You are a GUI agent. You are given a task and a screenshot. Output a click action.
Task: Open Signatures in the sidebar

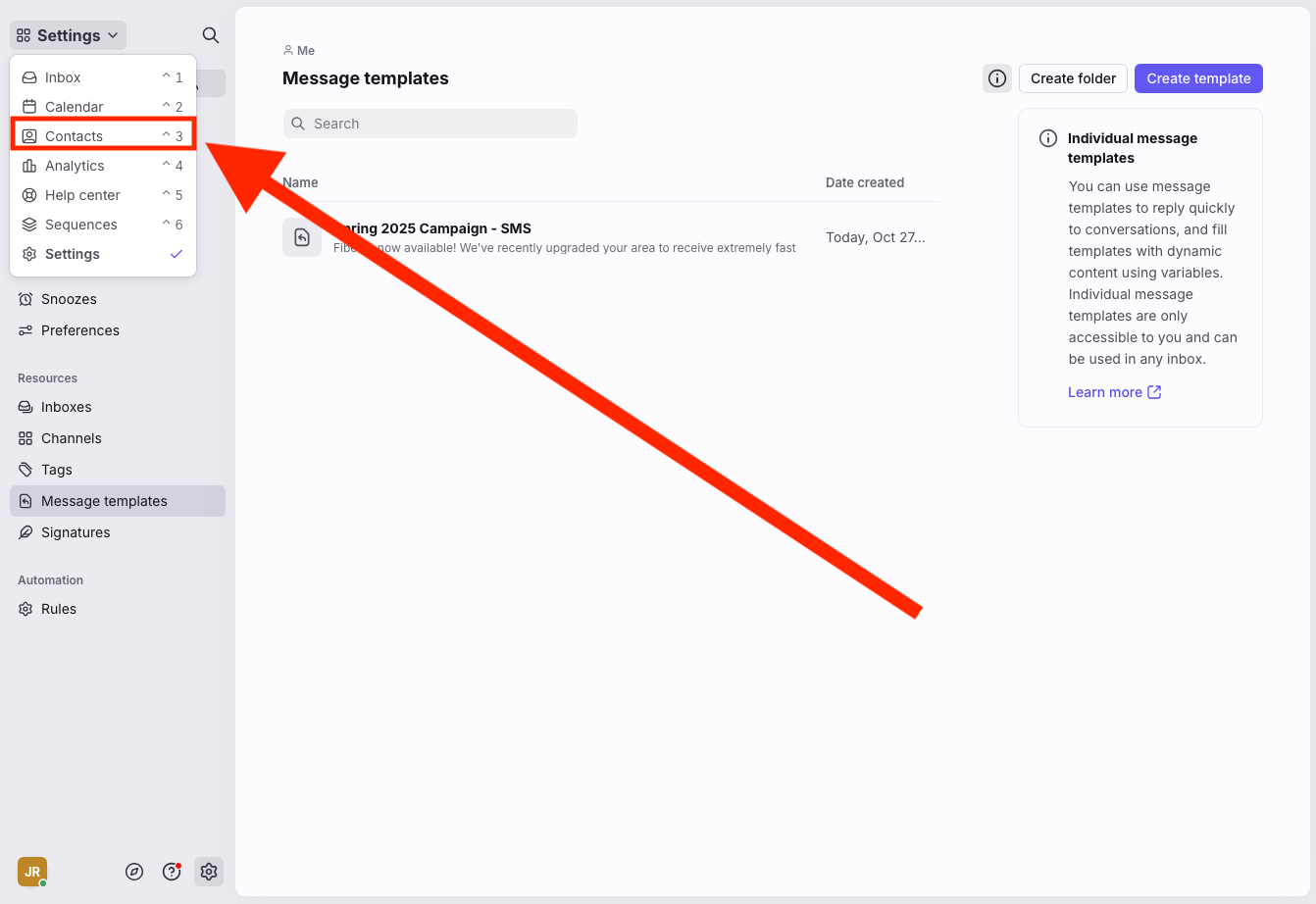[x=76, y=532]
